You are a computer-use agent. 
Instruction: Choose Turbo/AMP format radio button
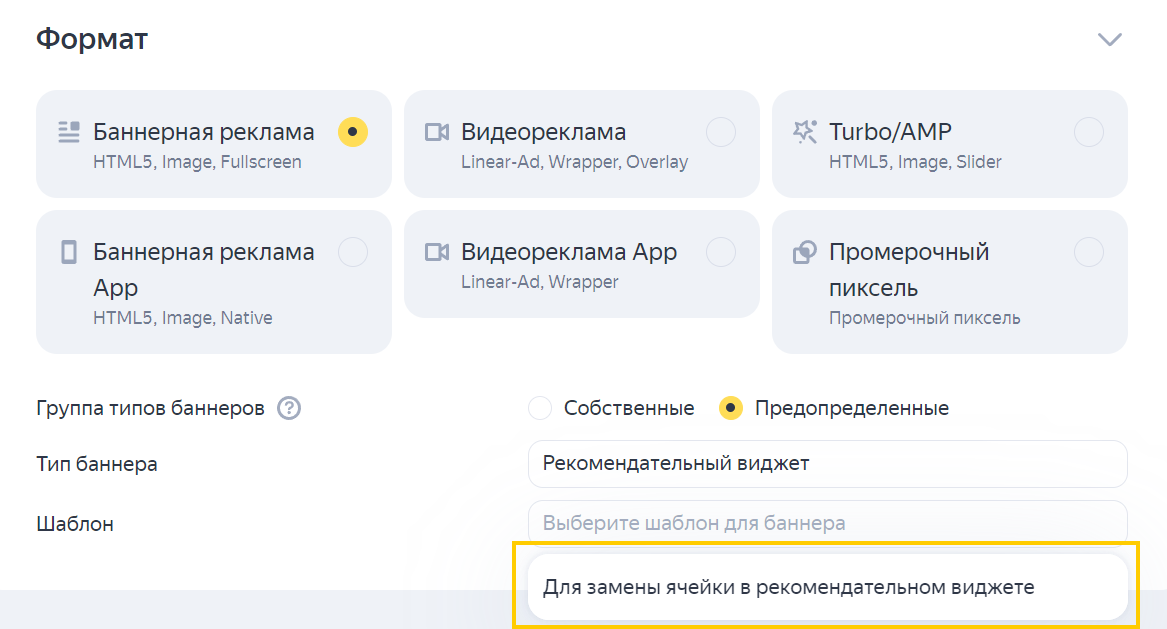tap(1088, 132)
